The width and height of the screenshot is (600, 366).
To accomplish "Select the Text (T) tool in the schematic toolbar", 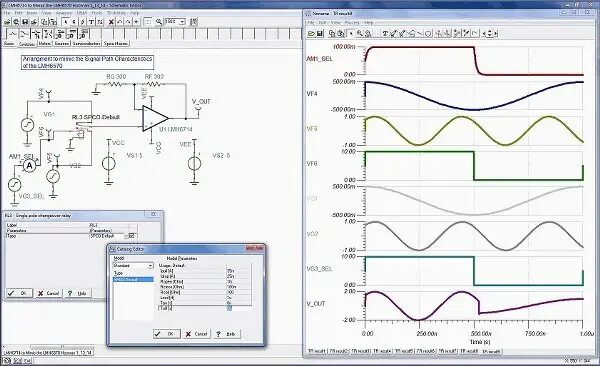I will pyautogui.click(x=91, y=22).
